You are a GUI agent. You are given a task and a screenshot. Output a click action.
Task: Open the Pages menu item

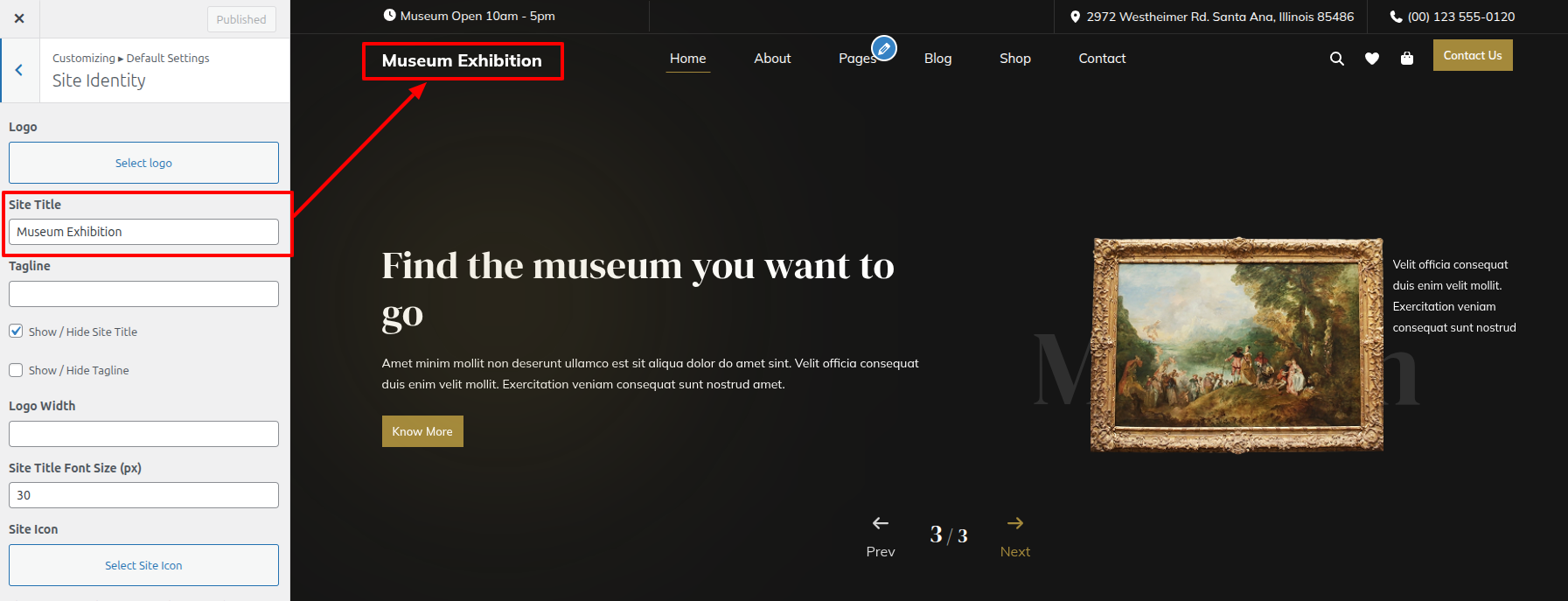(856, 59)
